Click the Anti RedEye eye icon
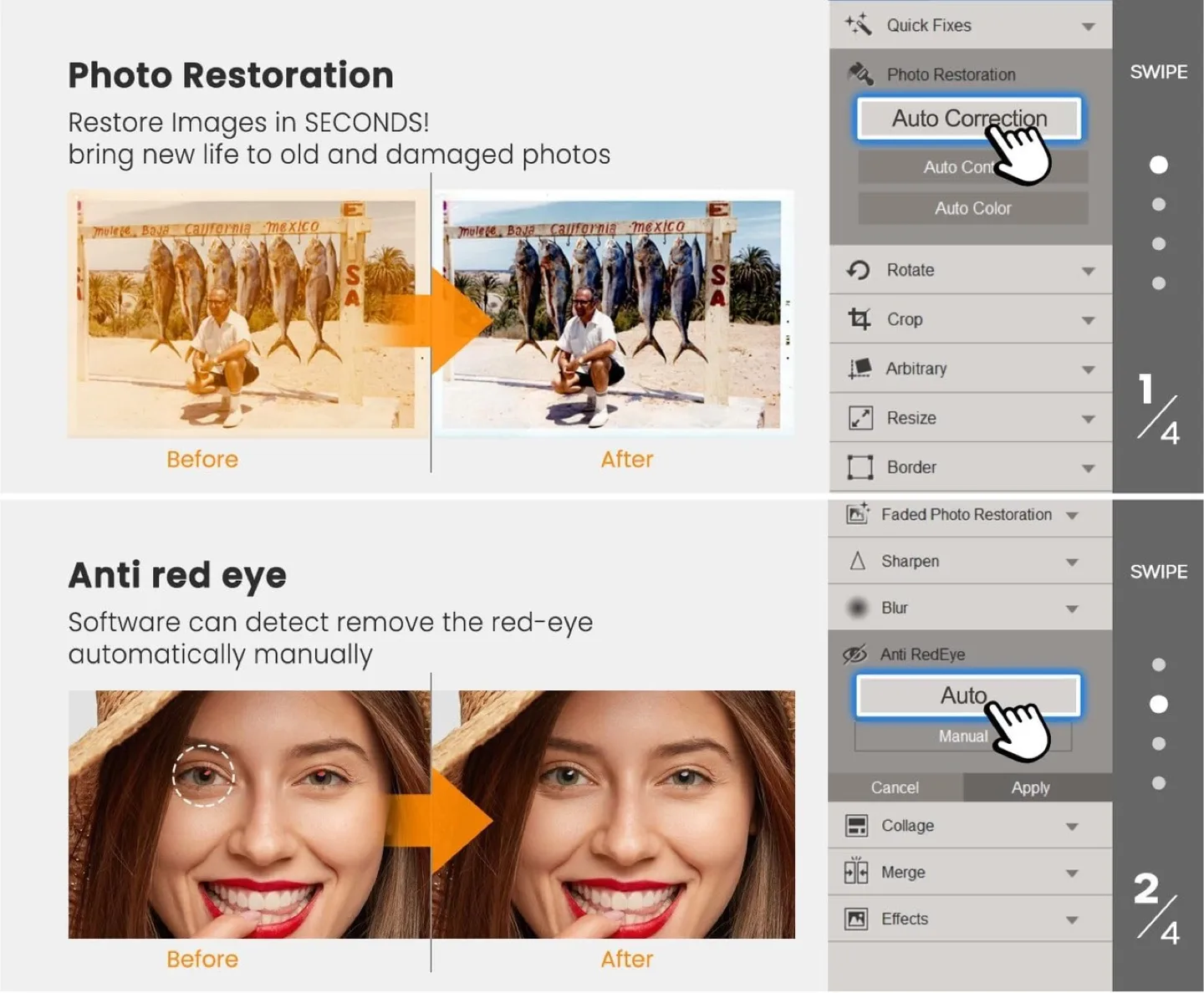This screenshot has height=993, width=1204. coord(855,654)
